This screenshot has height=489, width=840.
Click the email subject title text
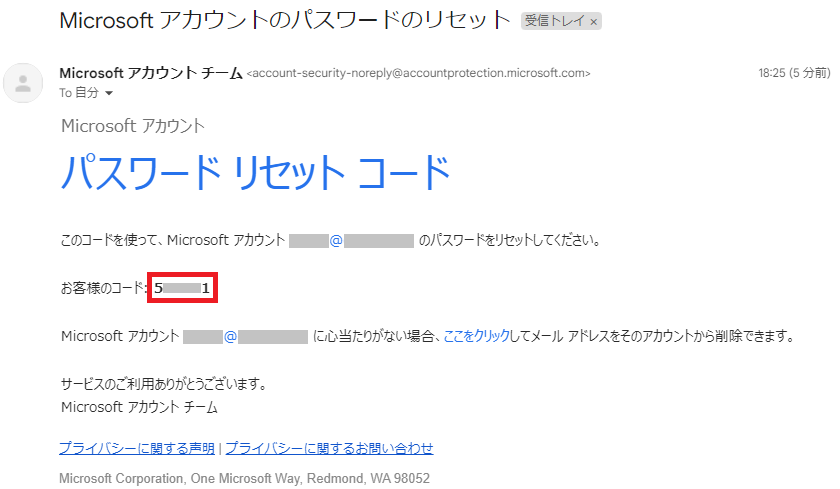coord(284,20)
